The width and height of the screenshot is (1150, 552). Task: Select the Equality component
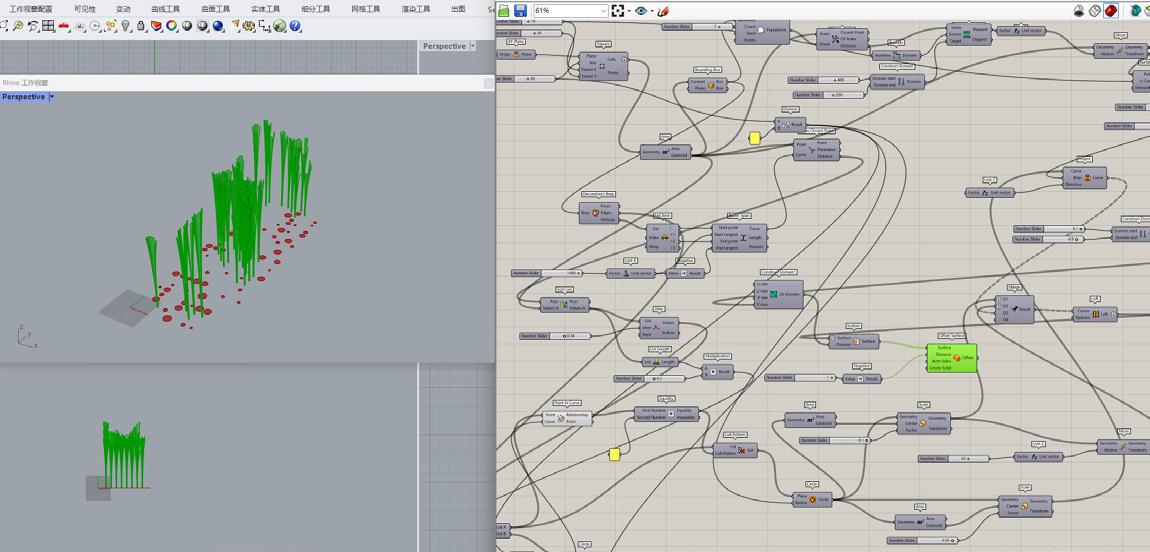(x=666, y=413)
